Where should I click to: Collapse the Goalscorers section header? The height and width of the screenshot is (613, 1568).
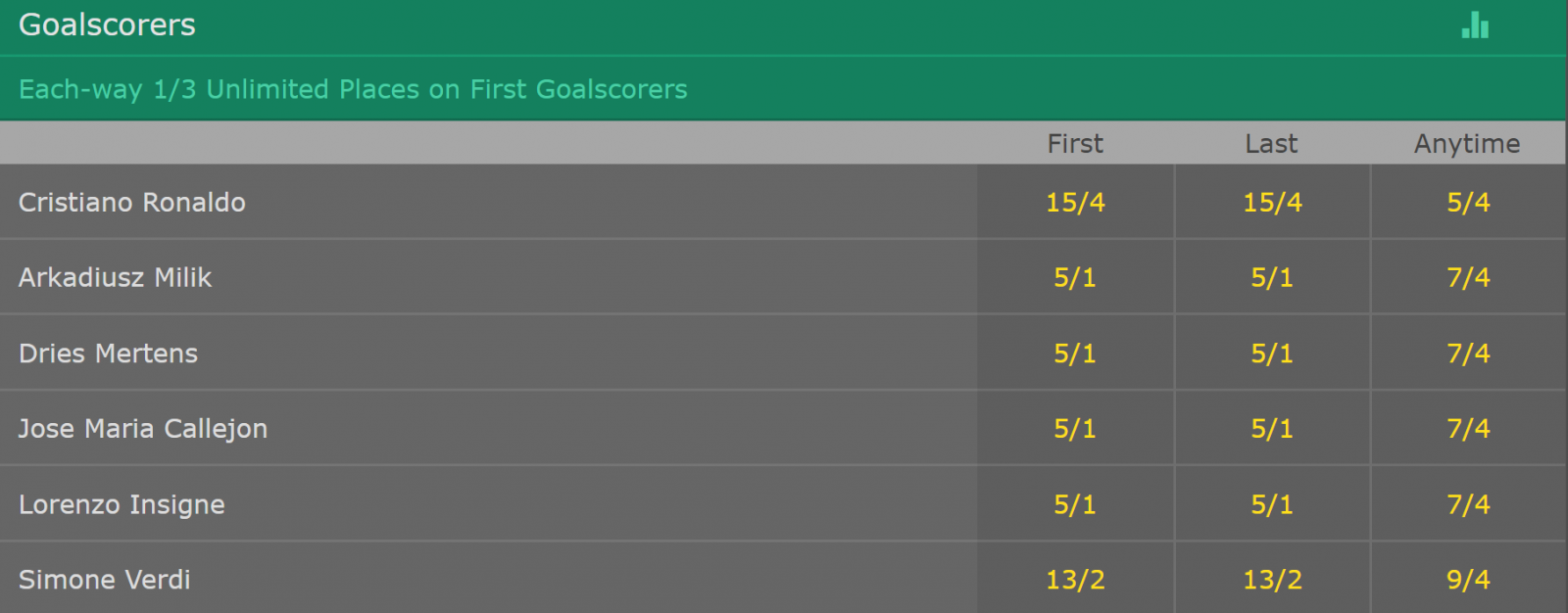(x=784, y=26)
